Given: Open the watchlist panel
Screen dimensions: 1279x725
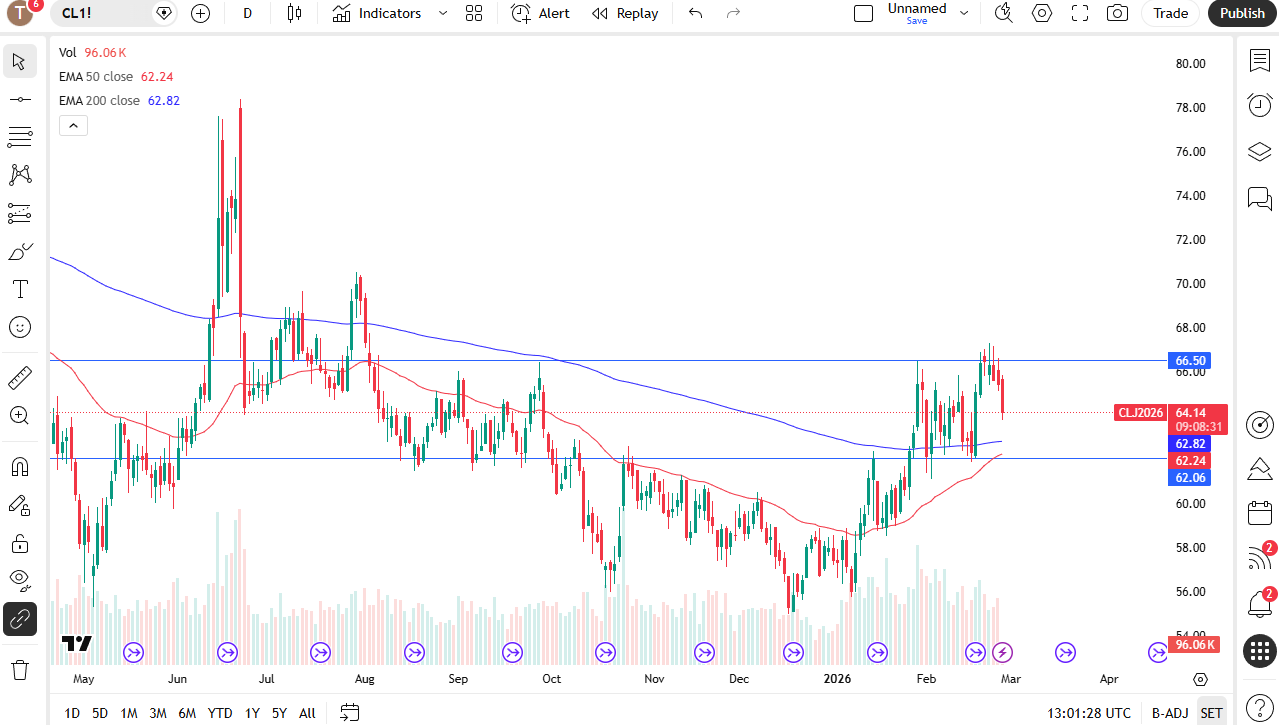Looking at the screenshot, I should point(1259,61).
